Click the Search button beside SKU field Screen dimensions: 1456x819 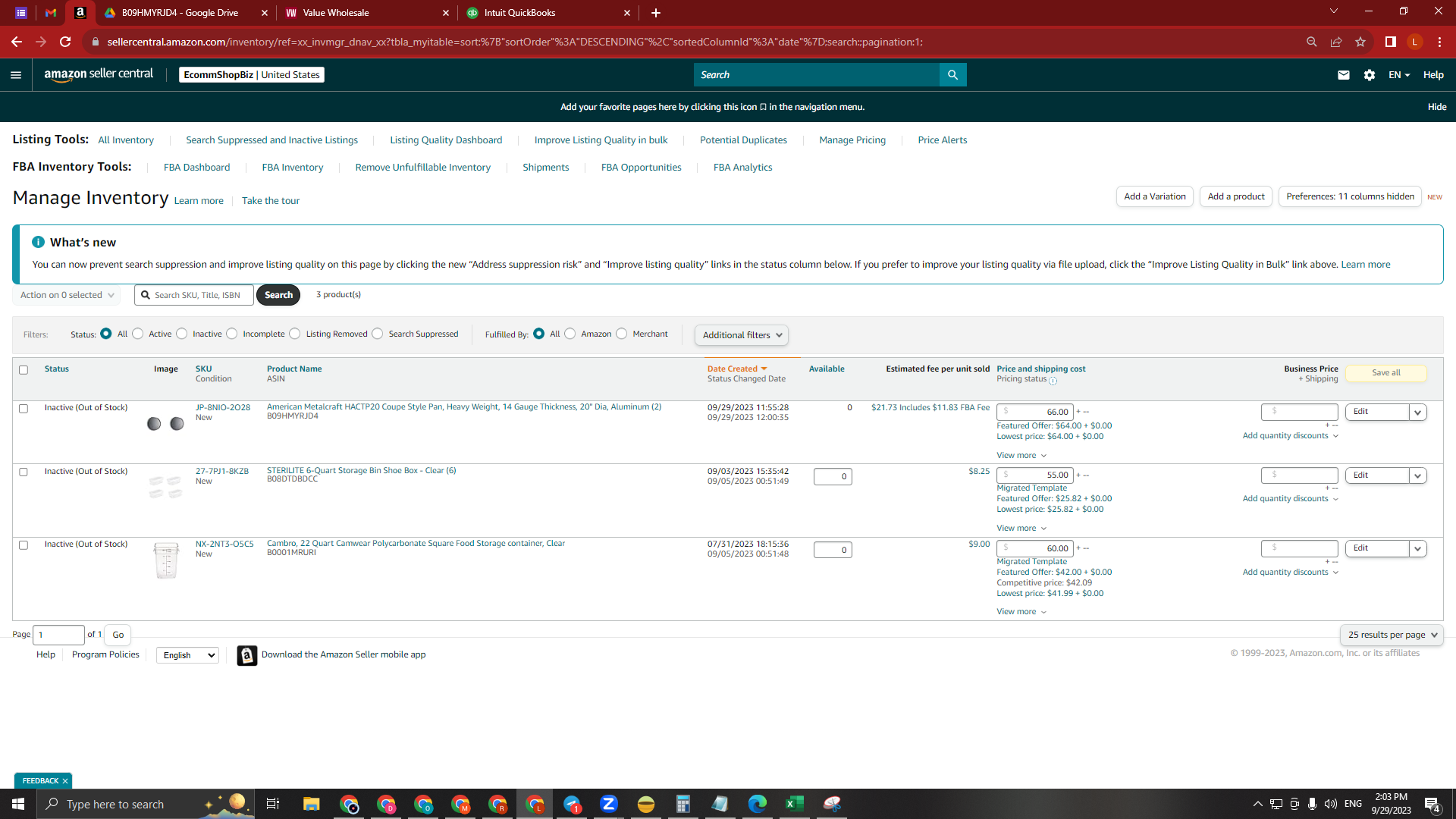[278, 295]
